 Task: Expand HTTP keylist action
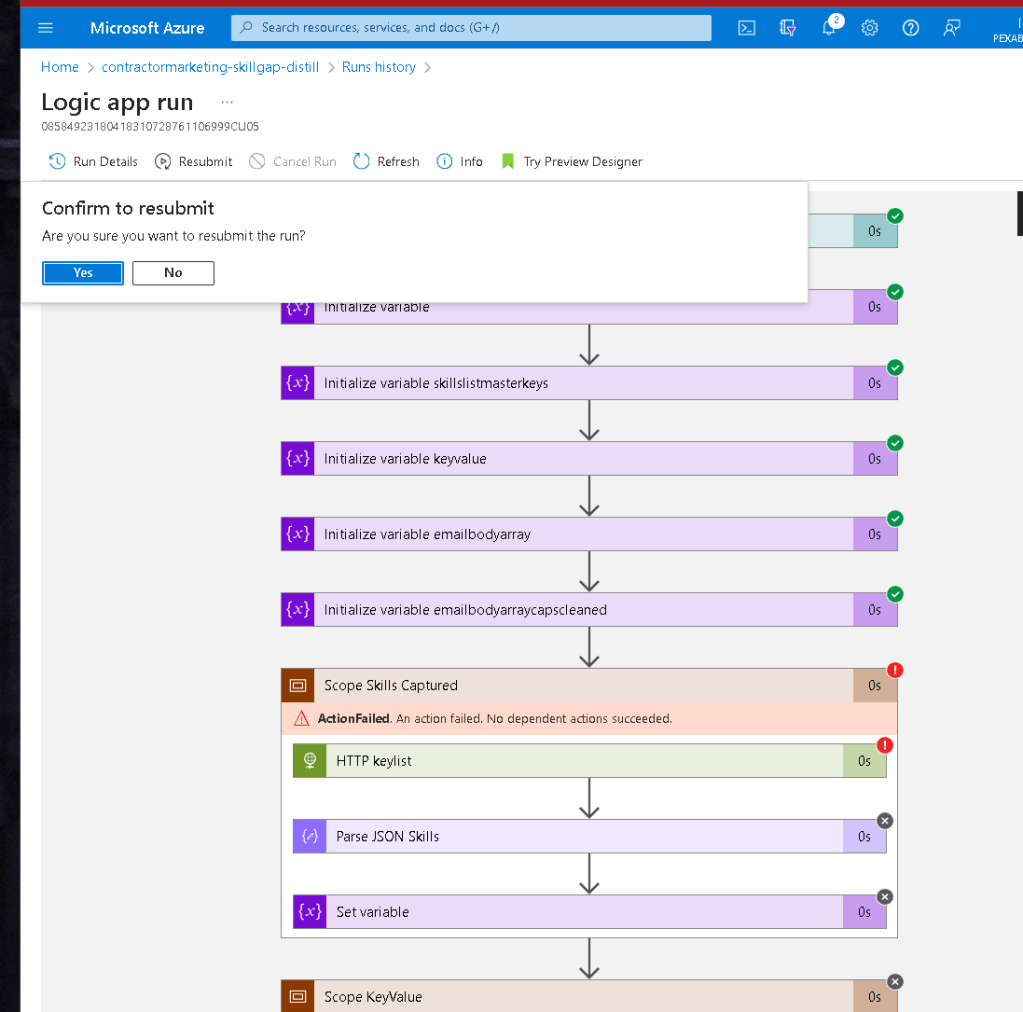coord(589,761)
